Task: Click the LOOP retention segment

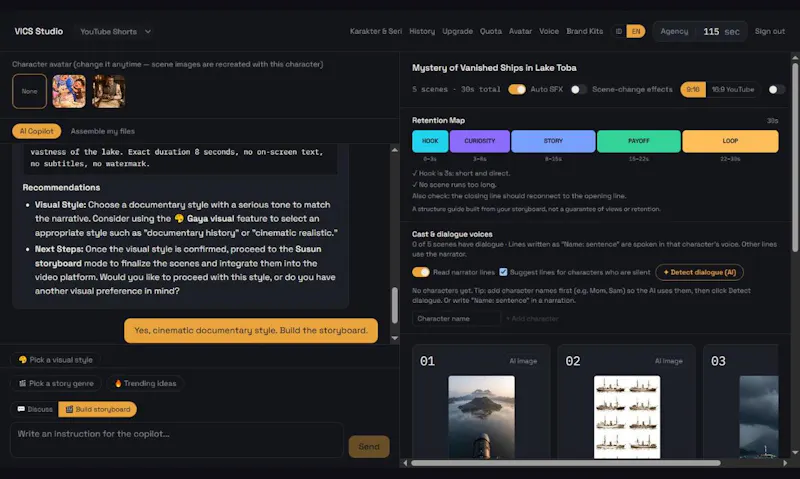Action: (730, 141)
